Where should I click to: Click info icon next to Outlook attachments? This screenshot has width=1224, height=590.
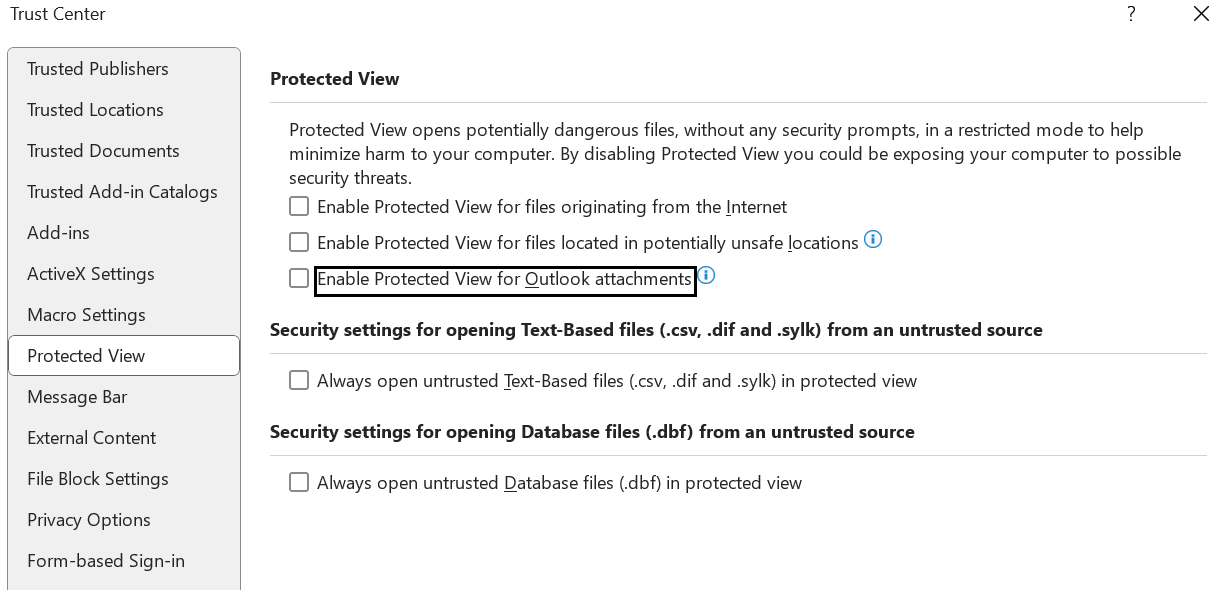pos(706,275)
